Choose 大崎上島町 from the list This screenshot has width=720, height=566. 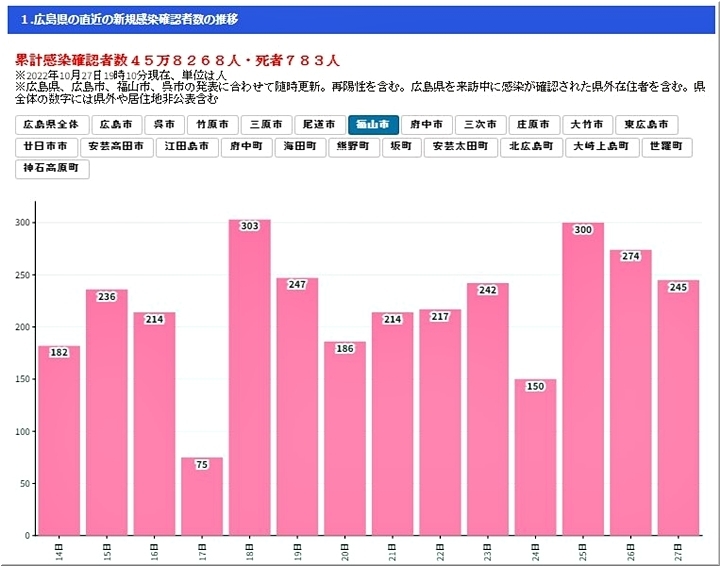point(602,147)
